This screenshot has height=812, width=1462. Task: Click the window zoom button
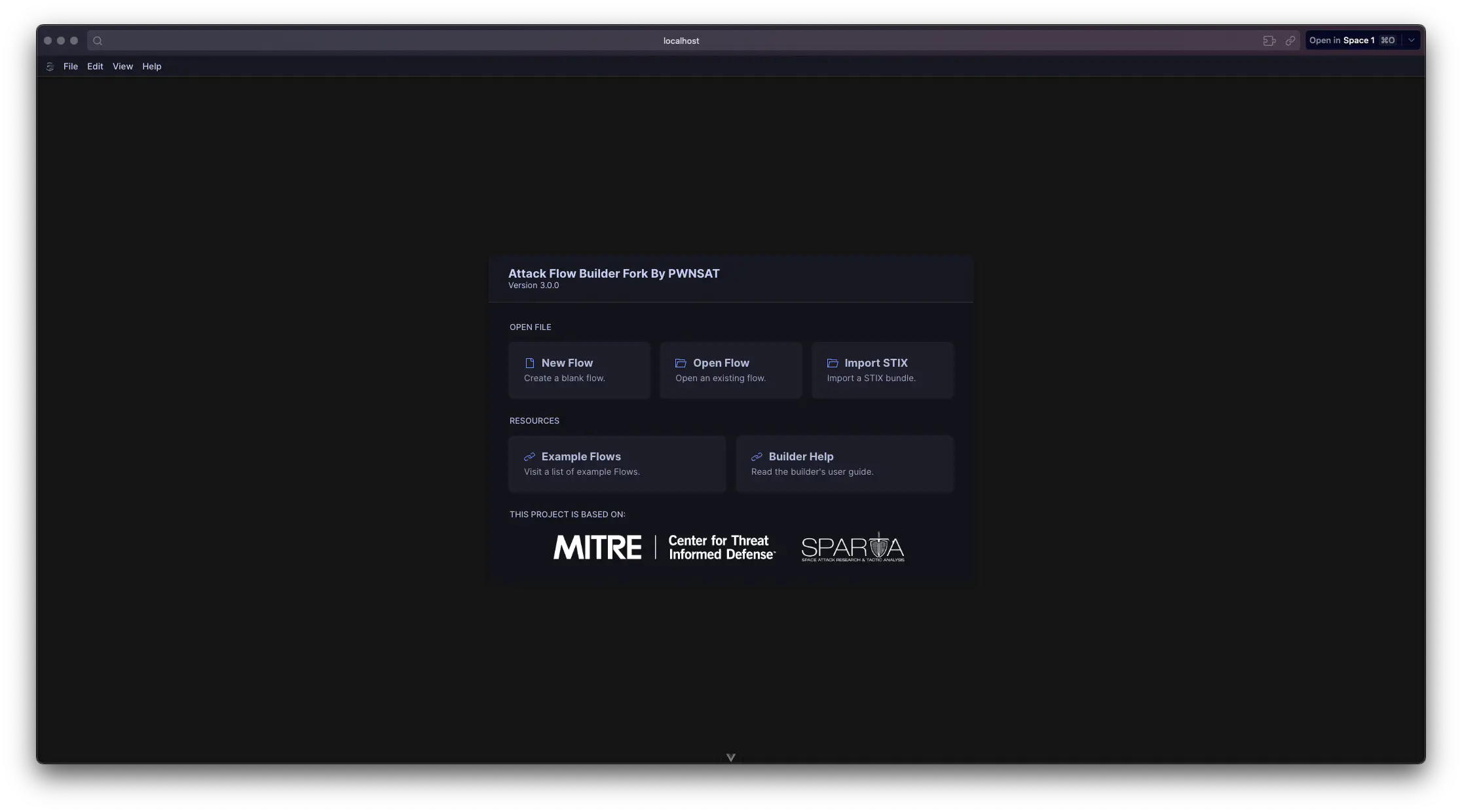(x=74, y=41)
